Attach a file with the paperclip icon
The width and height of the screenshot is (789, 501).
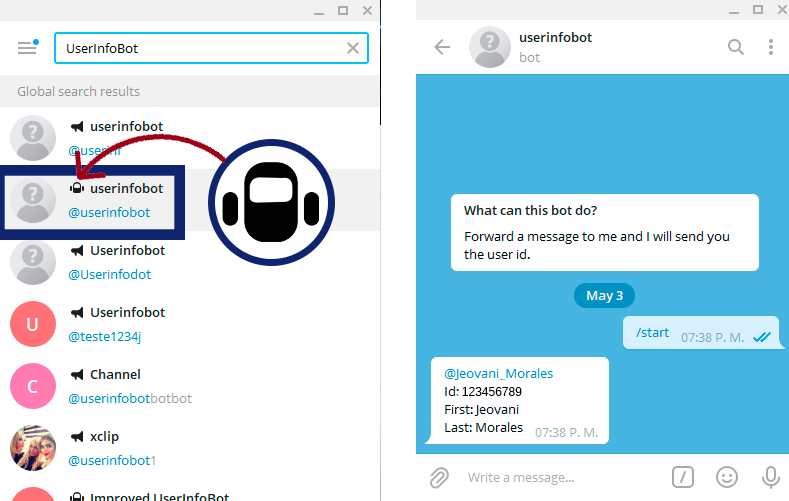coord(439,477)
